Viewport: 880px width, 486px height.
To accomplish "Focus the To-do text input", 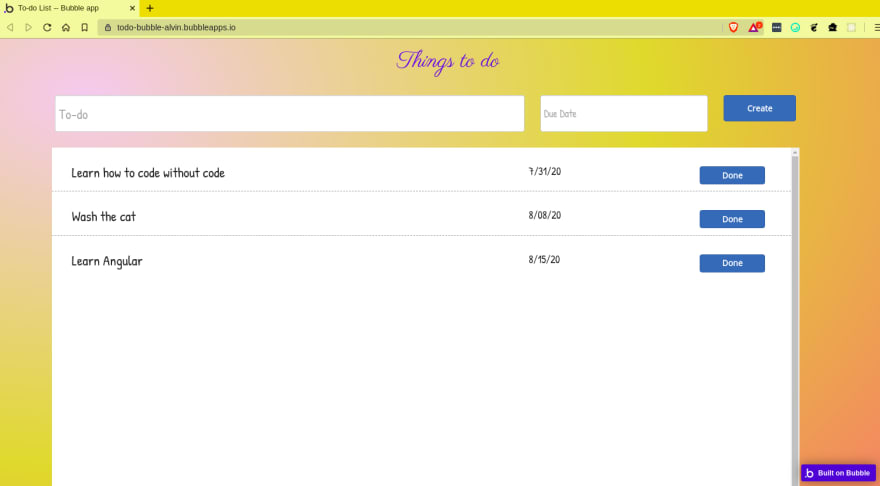I will point(290,113).
